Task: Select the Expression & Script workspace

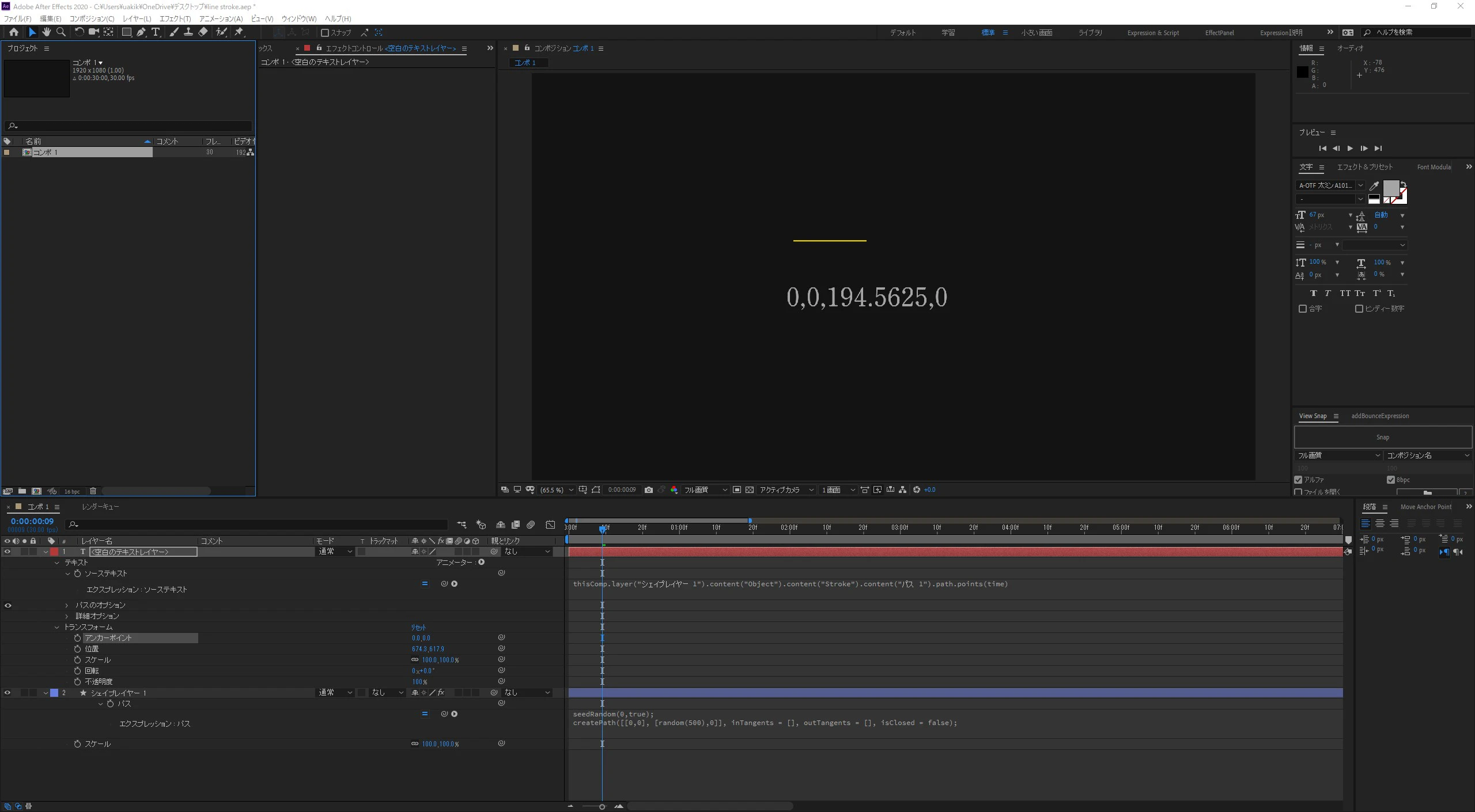Action: click(x=1153, y=33)
